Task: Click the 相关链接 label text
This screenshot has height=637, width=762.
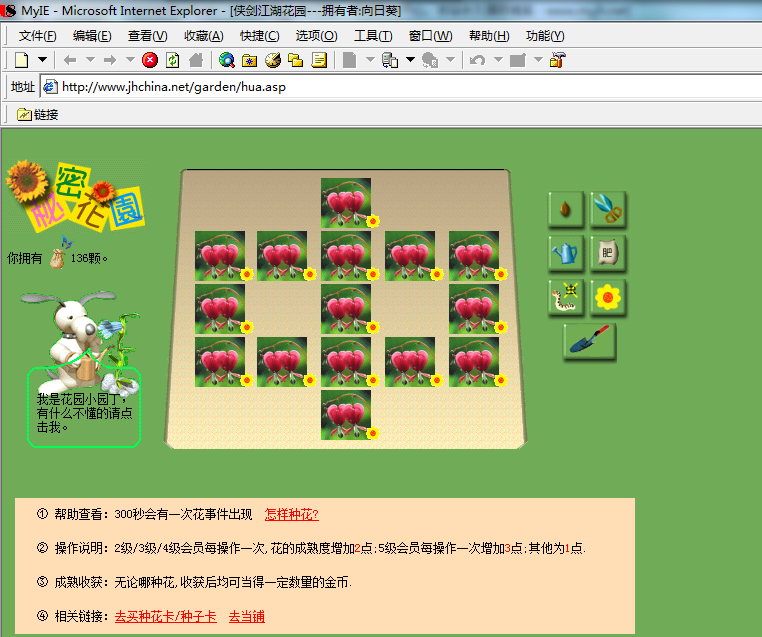Action: (x=82, y=617)
